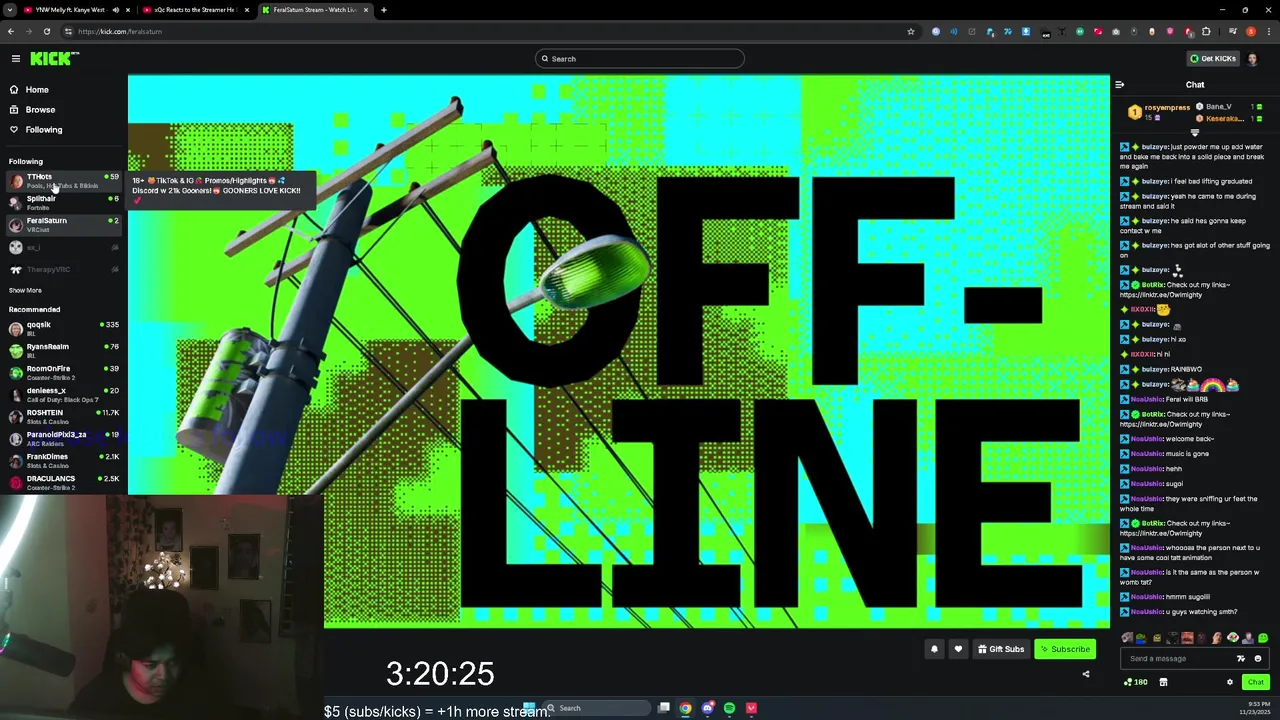Click the Get KICKs button

[x=1213, y=59]
